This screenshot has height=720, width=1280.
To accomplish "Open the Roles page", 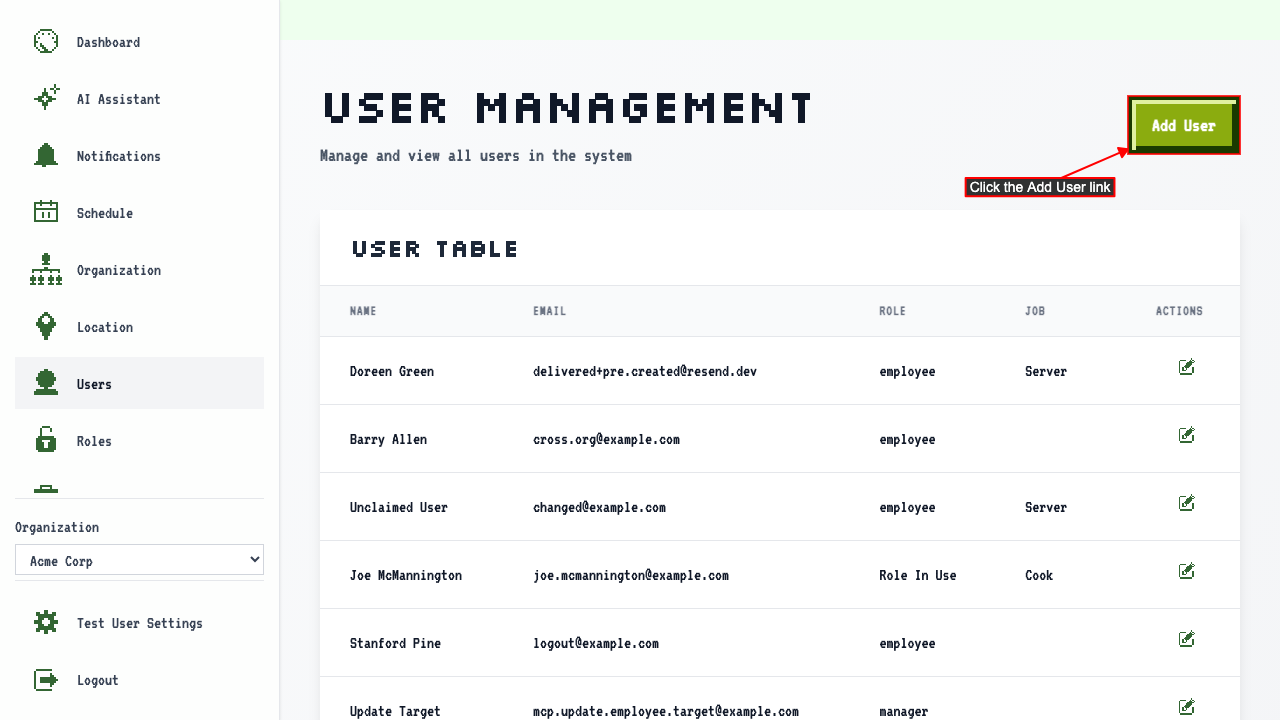I will coord(139,441).
